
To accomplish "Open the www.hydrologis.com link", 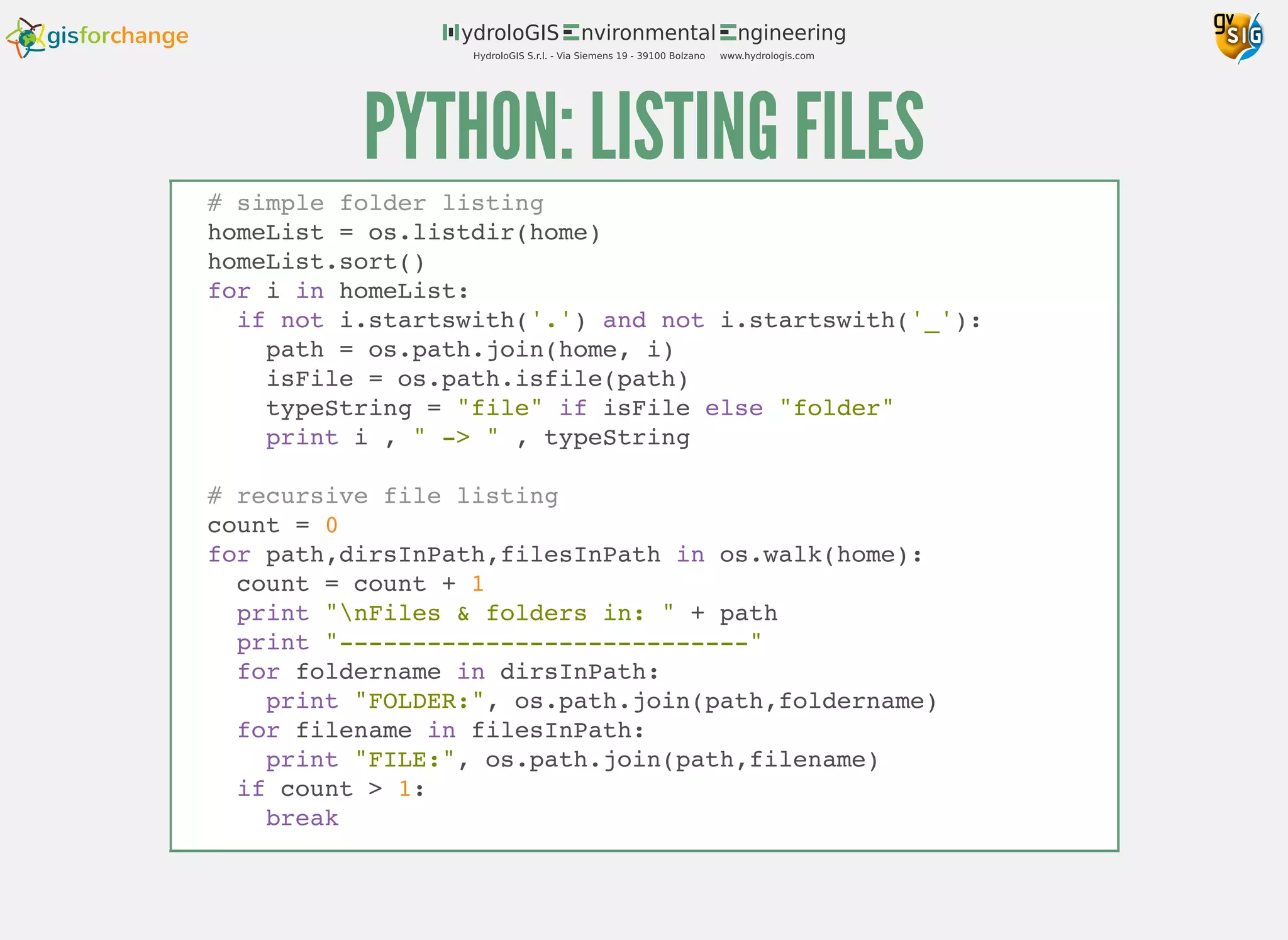I will coord(766,56).
